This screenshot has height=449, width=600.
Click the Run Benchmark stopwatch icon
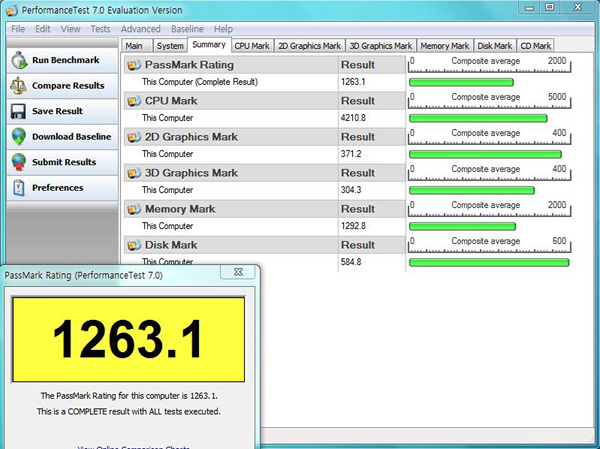(x=18, y=60)
